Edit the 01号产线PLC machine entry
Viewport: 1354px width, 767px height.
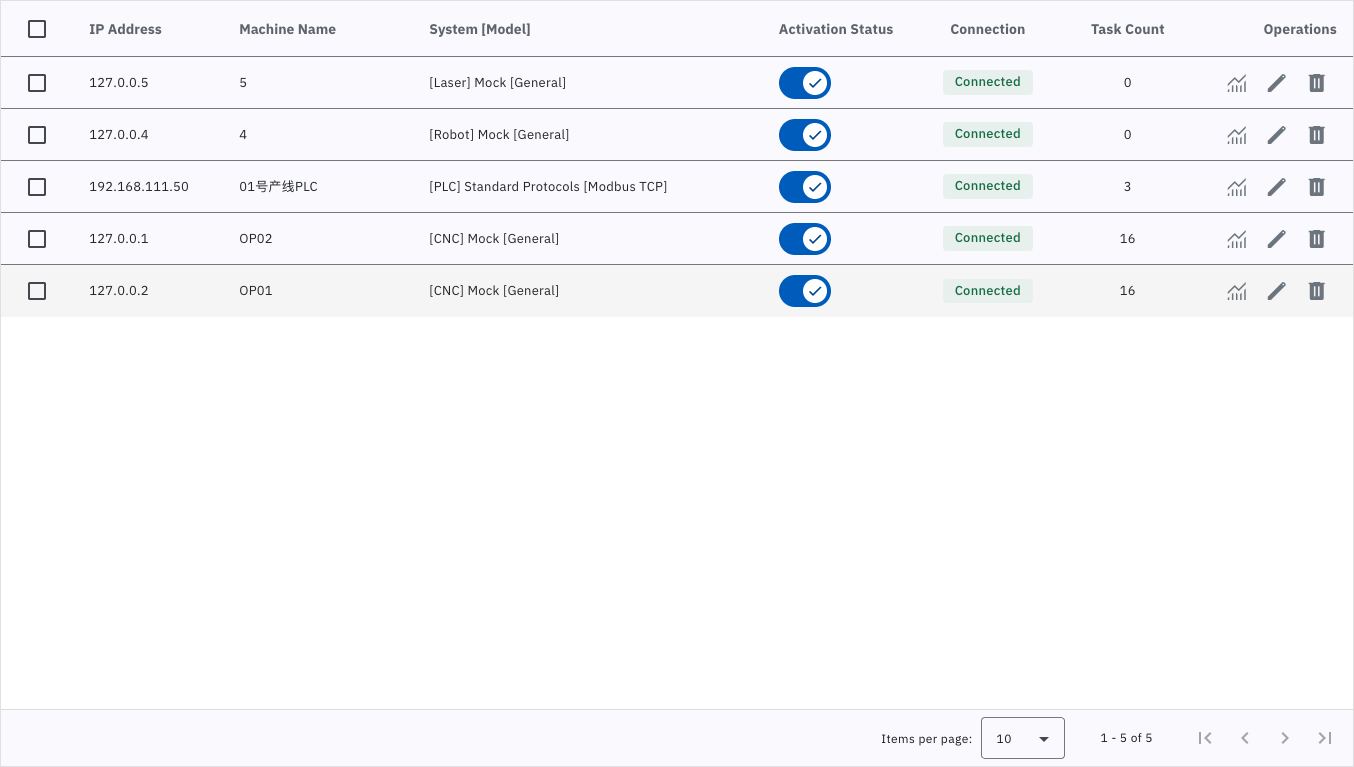click(x=1277, y=187)
